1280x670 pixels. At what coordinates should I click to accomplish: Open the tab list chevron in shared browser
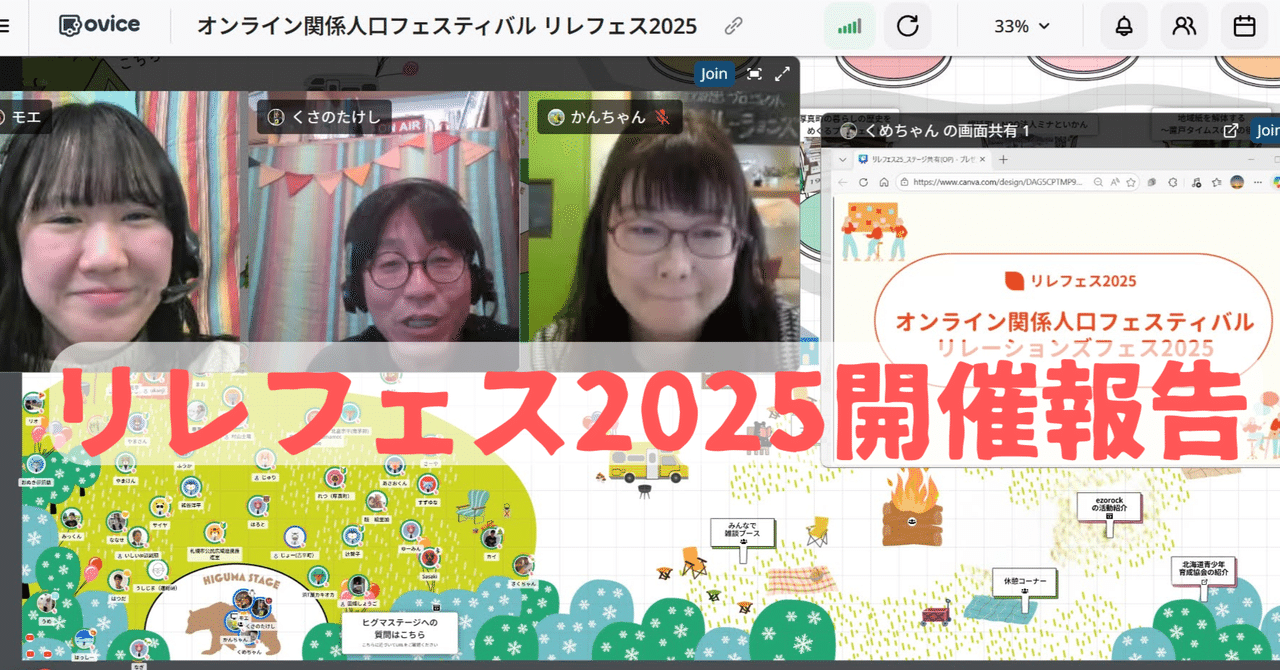[x=842, y=160]
